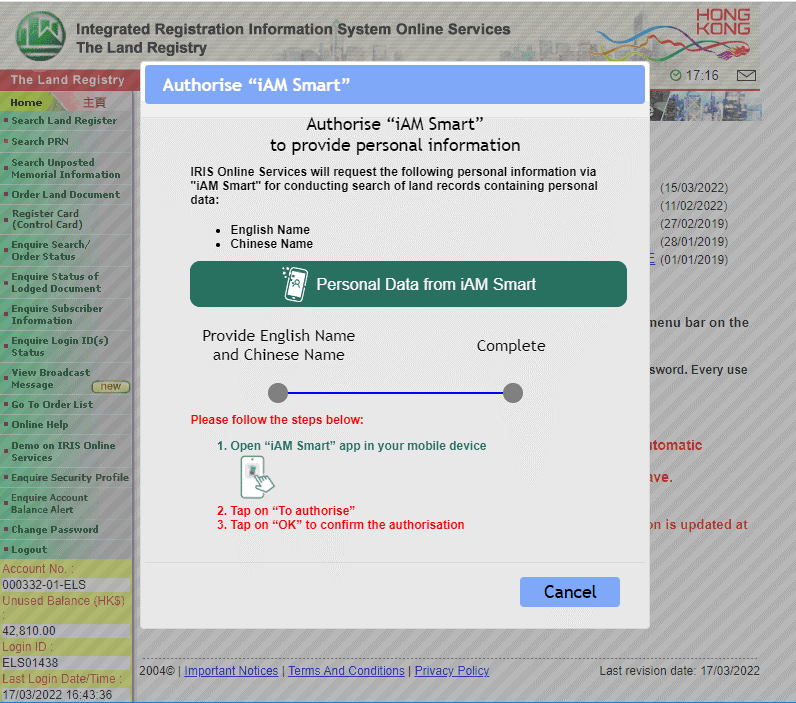Image resolution: width=796 pixels, height=703 pixels.
Task: Open Search Land Register menu item
Action: coord(64,121)
